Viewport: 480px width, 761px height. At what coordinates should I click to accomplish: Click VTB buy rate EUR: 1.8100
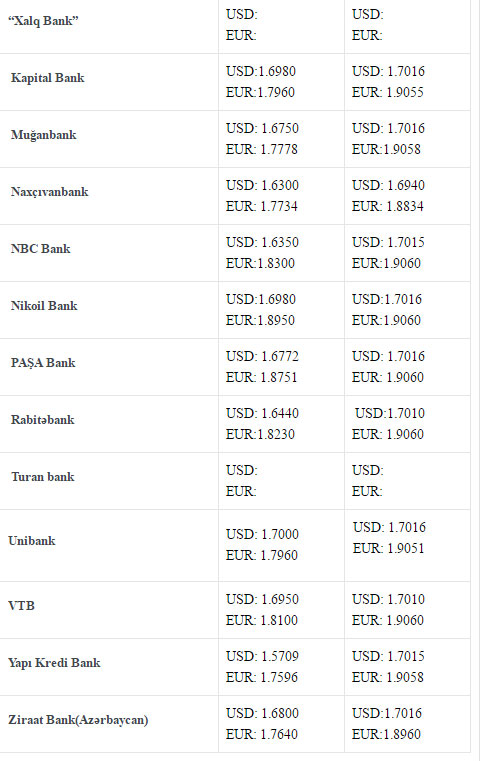click(262, 620)
